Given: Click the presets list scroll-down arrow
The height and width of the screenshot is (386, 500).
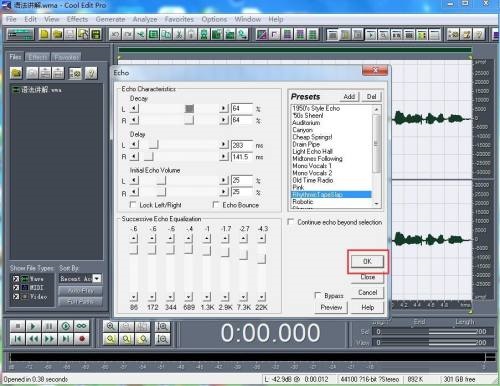Looking at the screenshot, I should point(377,204).
